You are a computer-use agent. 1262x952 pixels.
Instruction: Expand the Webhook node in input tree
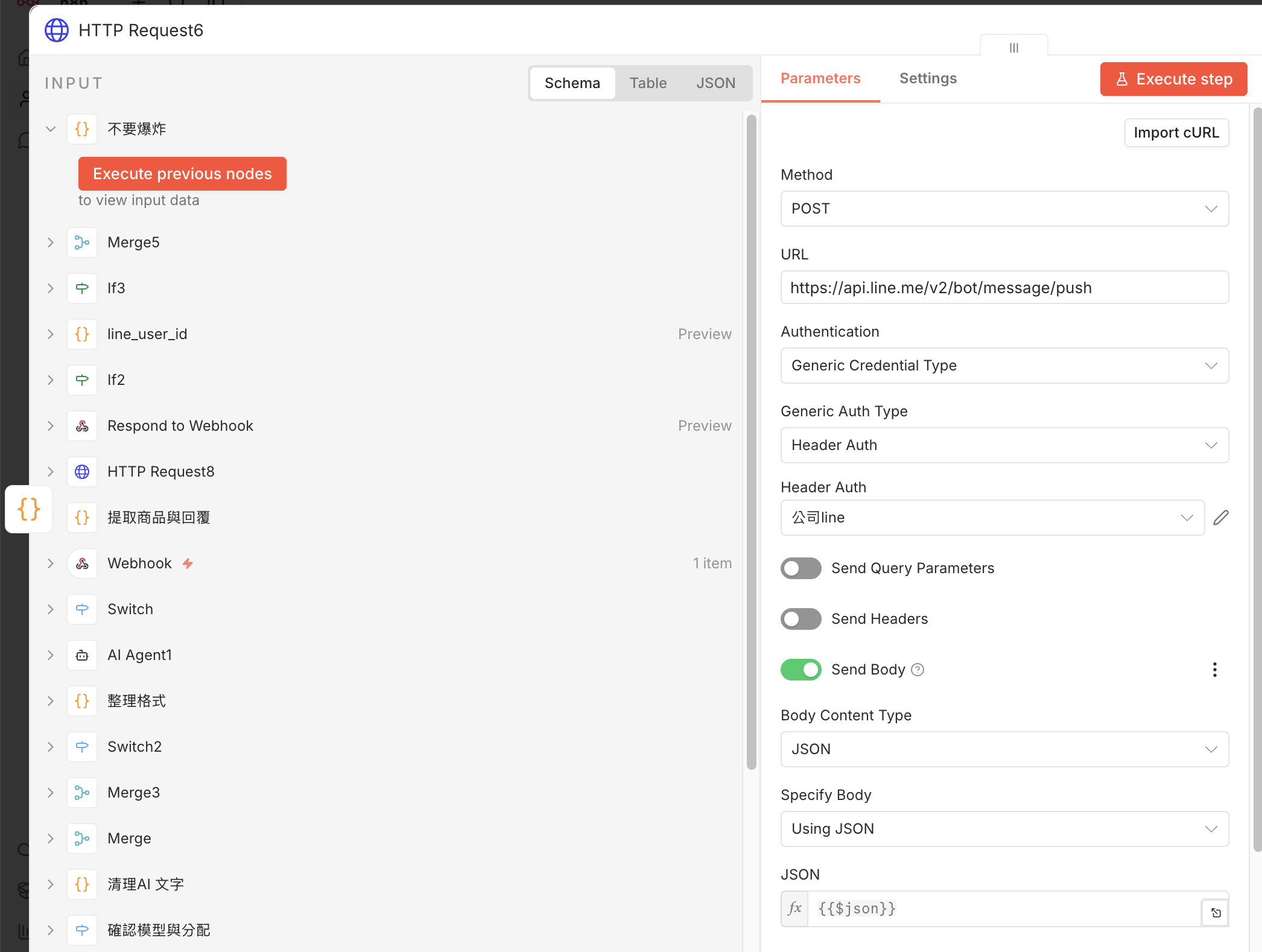(x=51, y=563)
